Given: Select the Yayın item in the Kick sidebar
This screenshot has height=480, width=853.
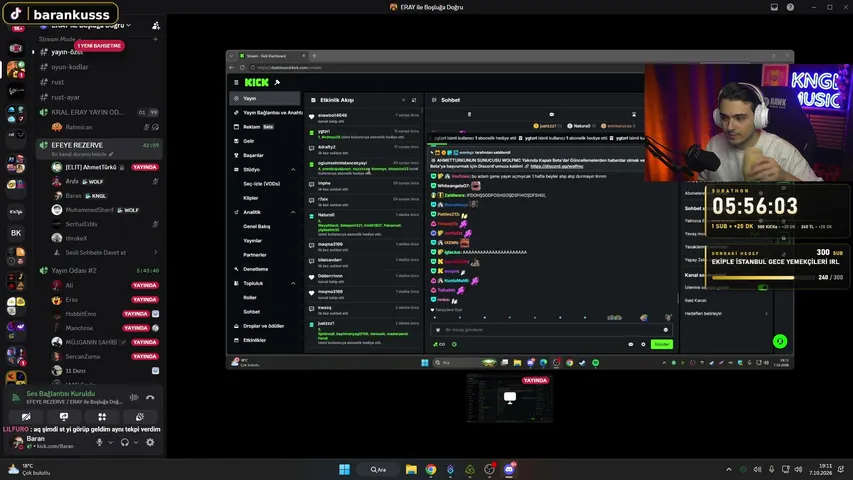Looking at the screenshot, I should 265,99.
